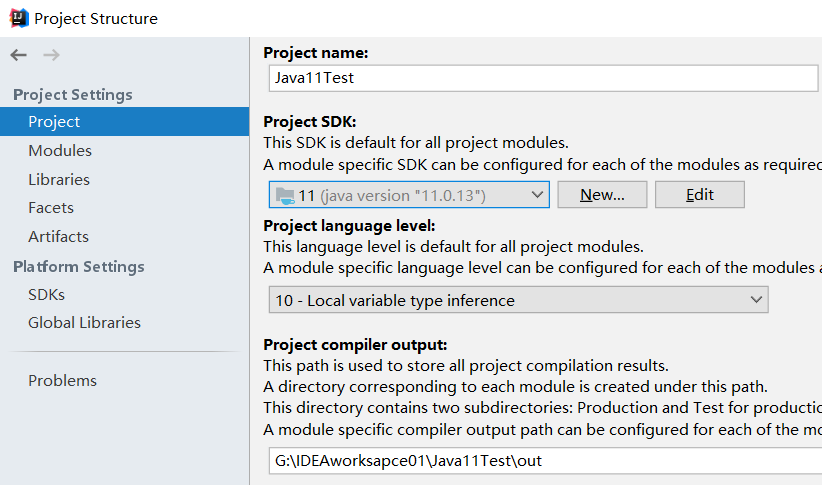
Task: Click the forward navigation arrow
Action: (51, 55)
